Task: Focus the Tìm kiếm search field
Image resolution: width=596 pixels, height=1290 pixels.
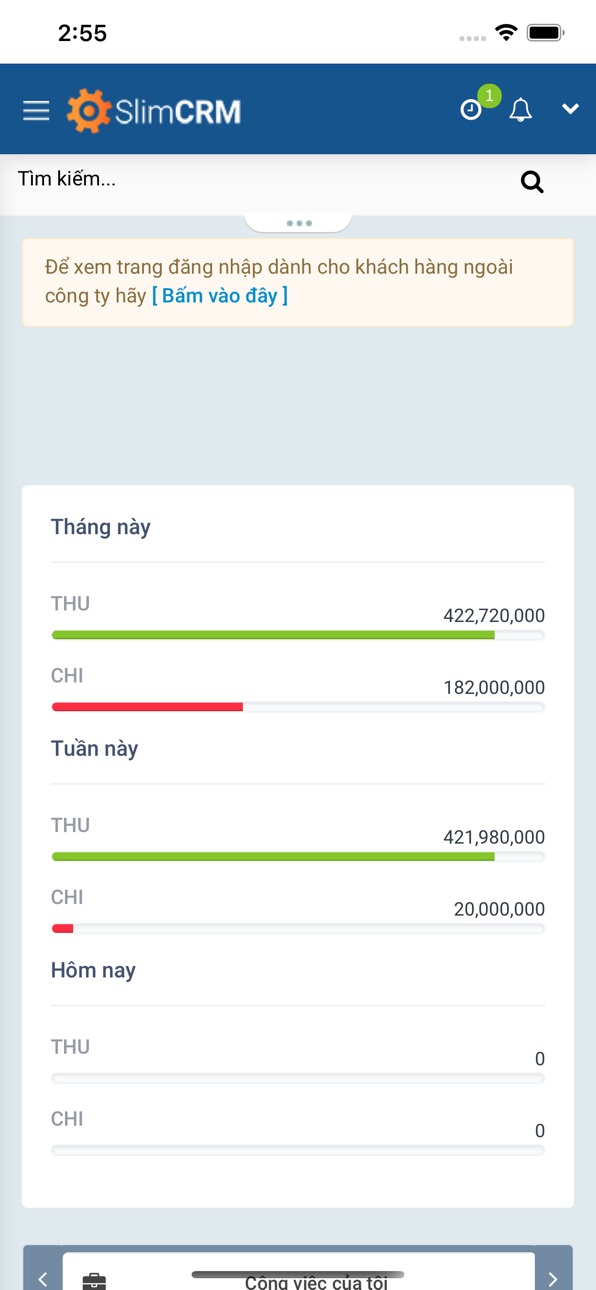Action: point(260,180)
